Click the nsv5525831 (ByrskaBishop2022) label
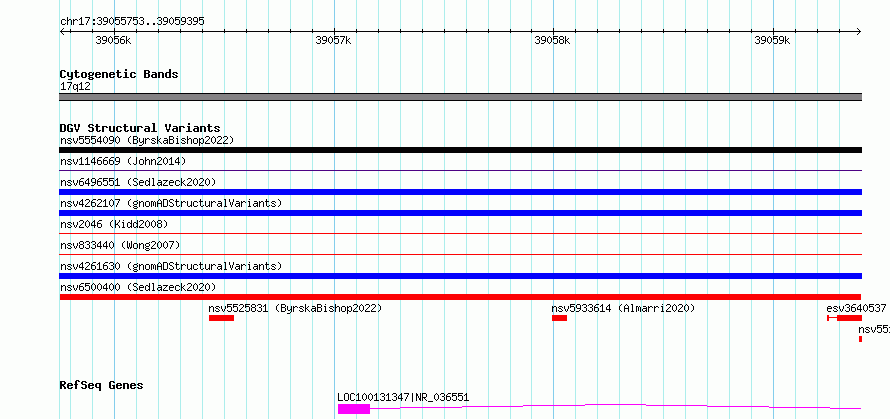890x419 pixels. (x=295, y=308)
